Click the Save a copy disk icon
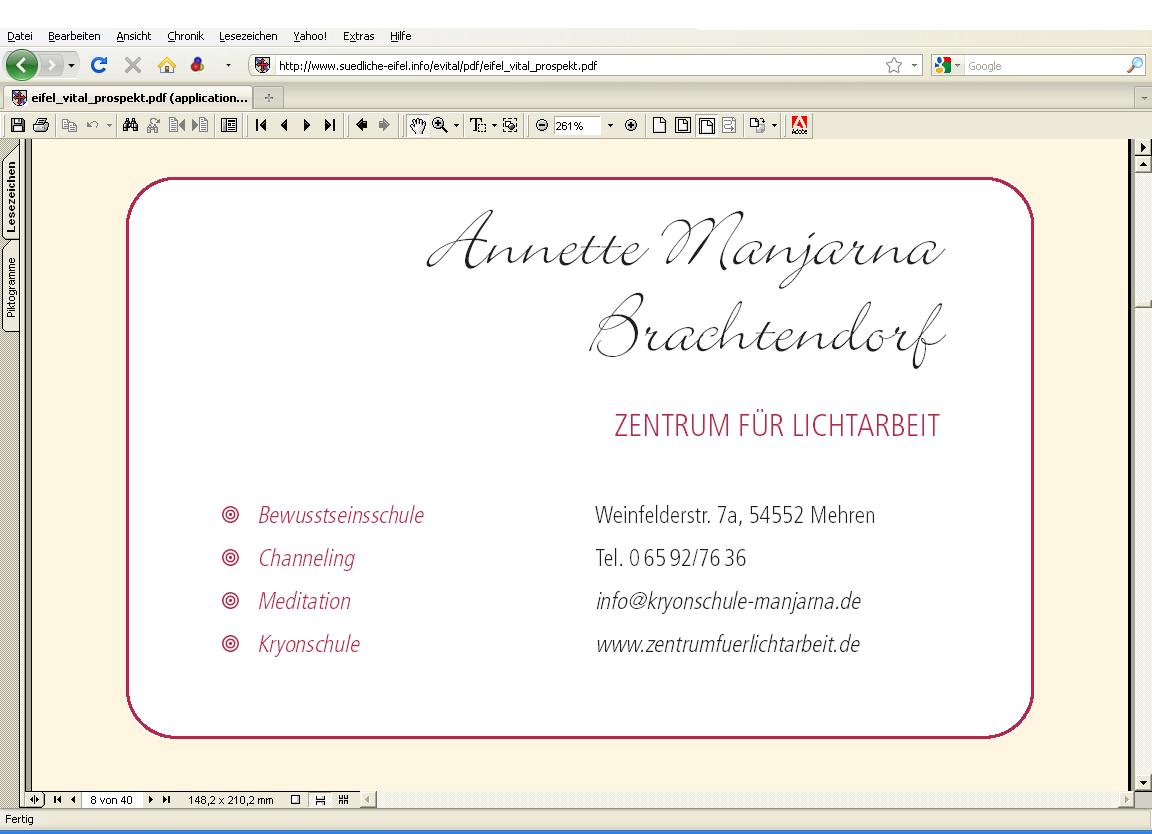Screen dimensions: 1152x834 tap(17, 126)
